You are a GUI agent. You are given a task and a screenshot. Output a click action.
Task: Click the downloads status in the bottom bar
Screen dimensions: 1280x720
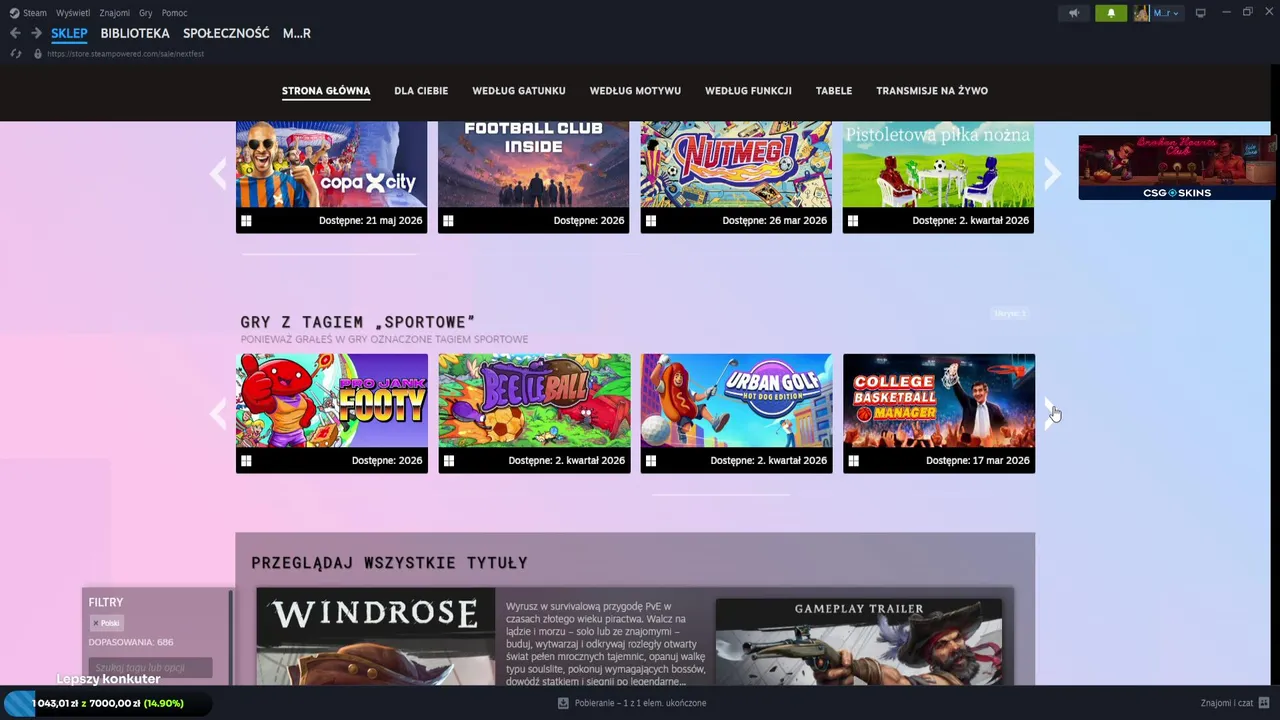632,703
